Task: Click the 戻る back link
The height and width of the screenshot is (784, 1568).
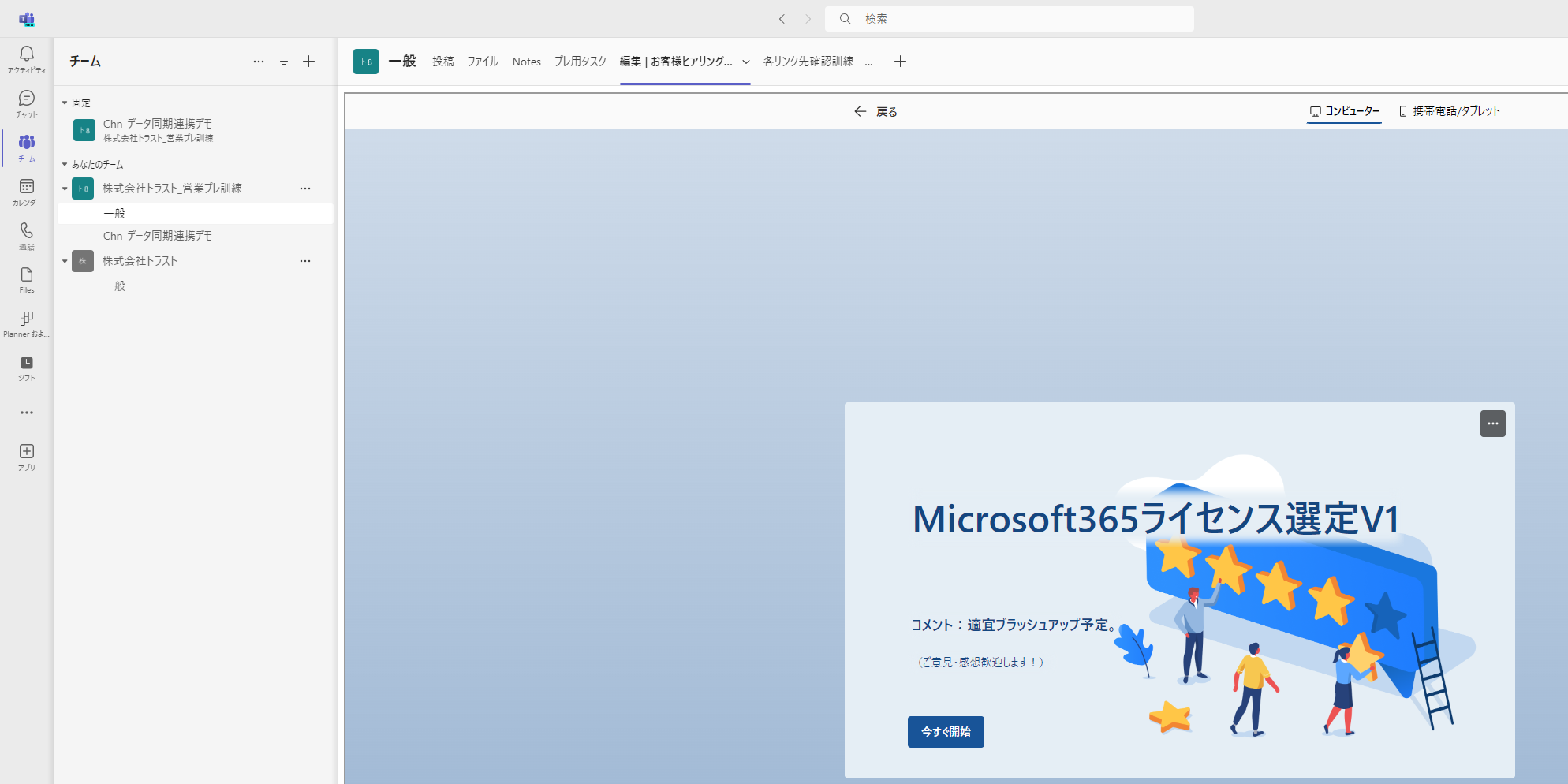Action: click(876, 112)
